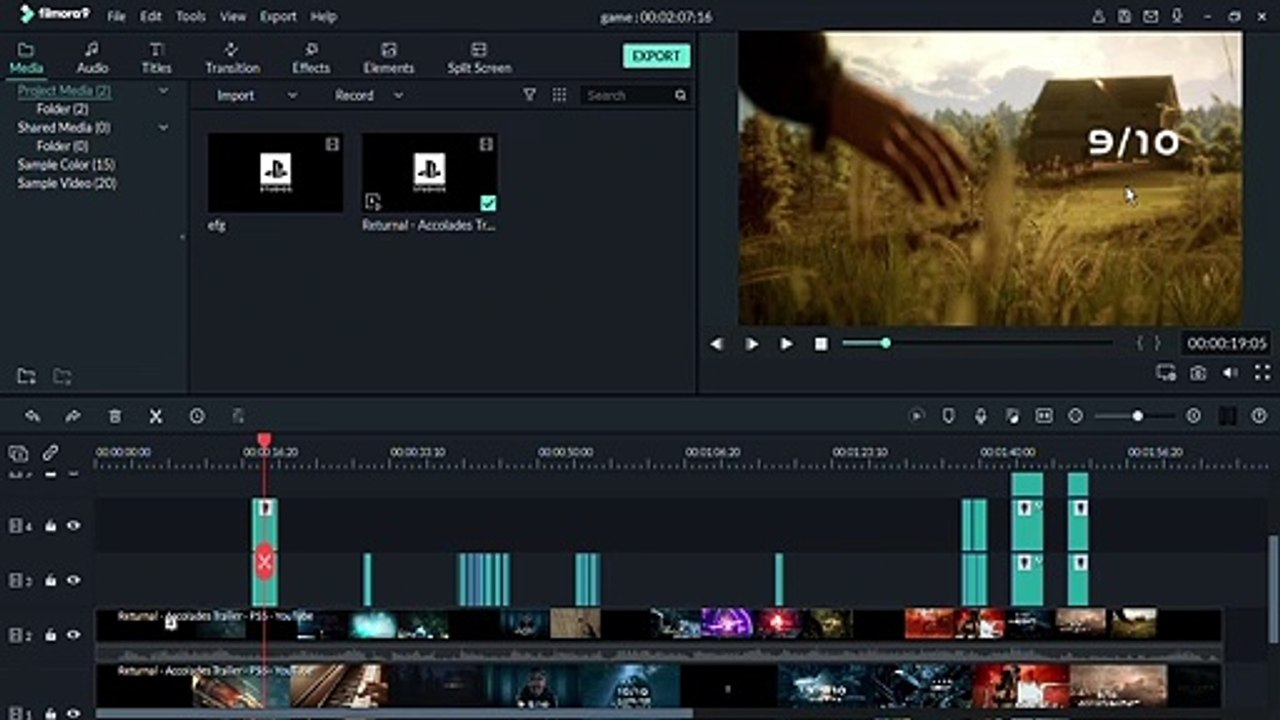1280x720 pixels.
Task: Zoom in the timeline with plus circle
Action: [x=1193, y=416]
